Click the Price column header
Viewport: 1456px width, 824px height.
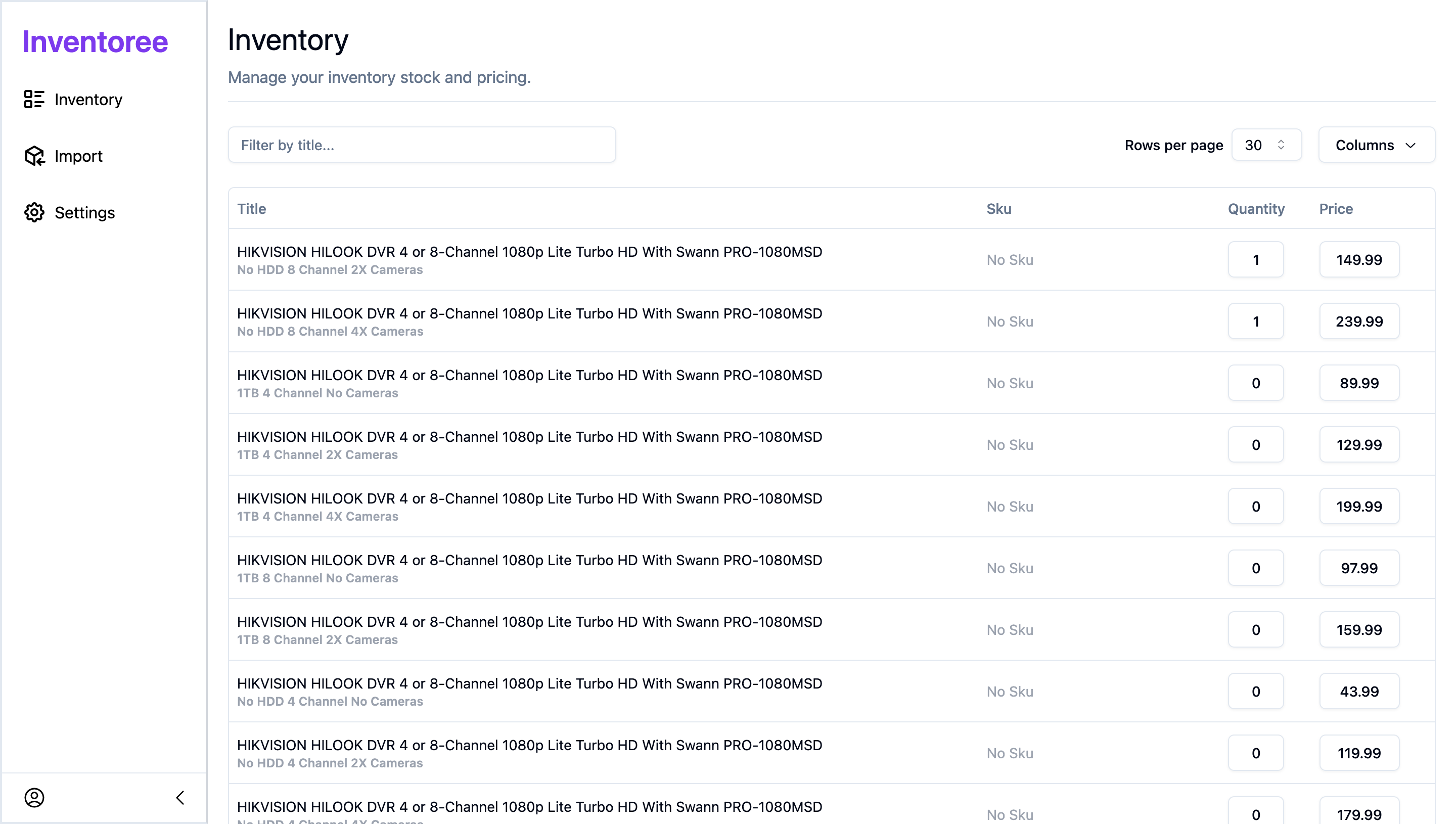pos(1336,209)
